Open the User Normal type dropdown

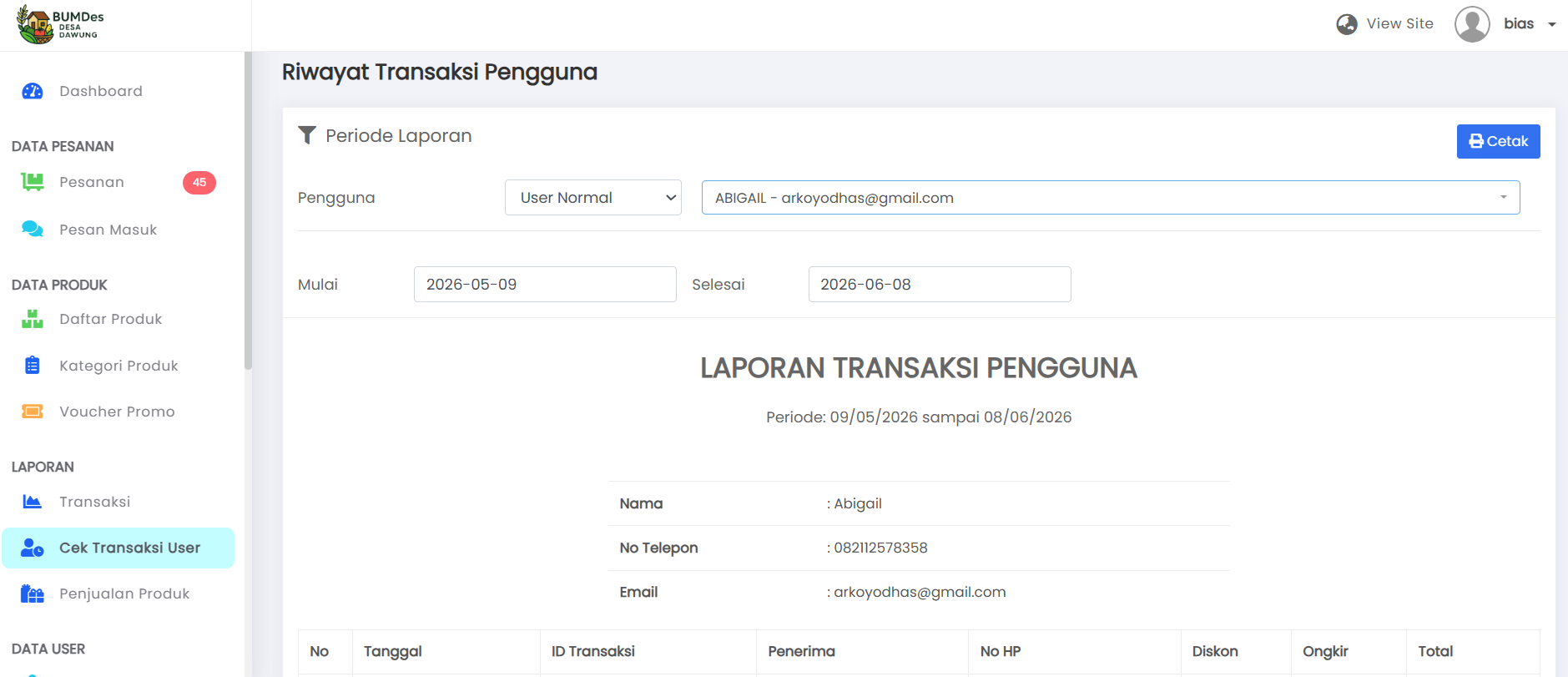(x=593, y=198)
